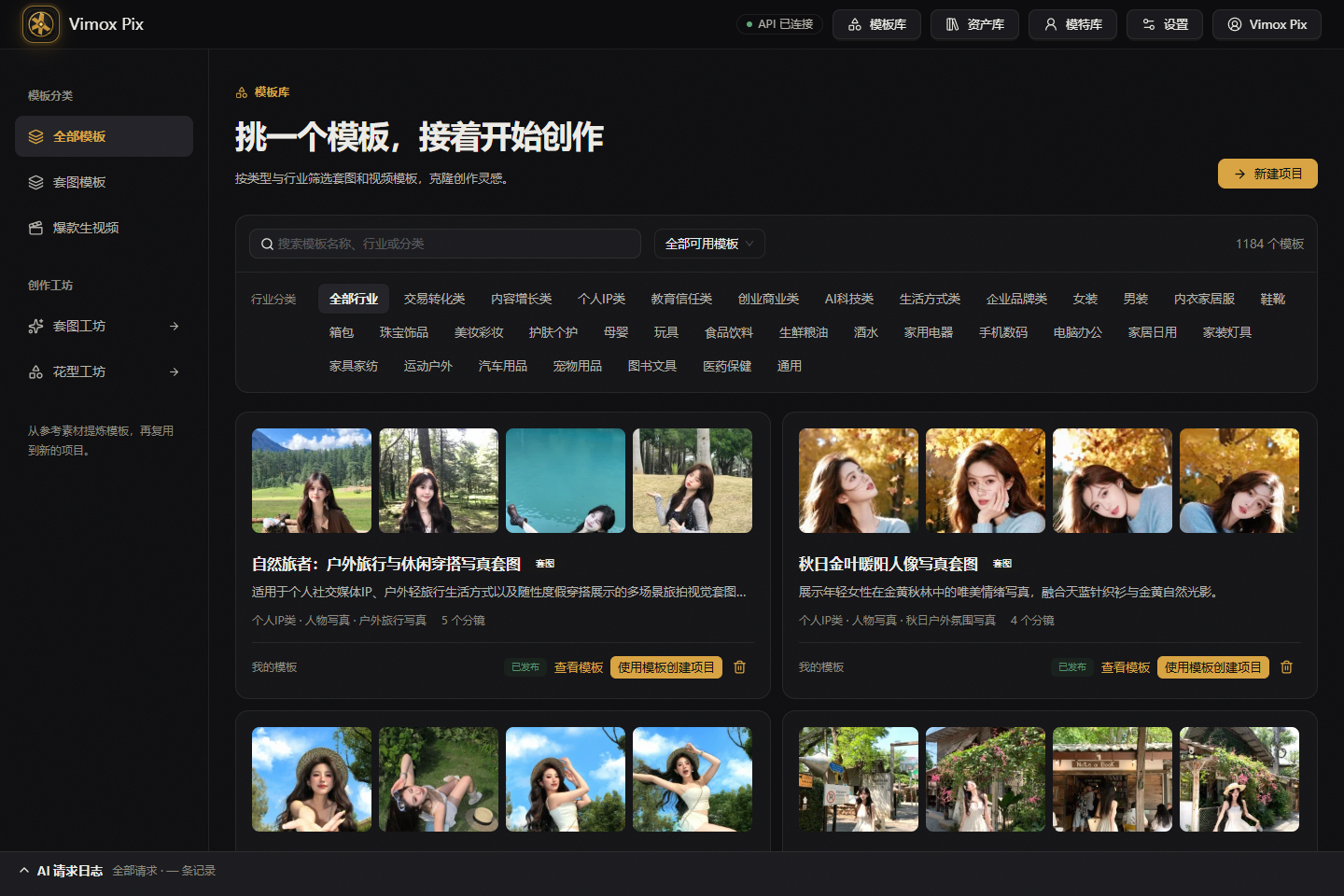
Task: Click 查看模板 for 秋日金叶暖阳 template
Action: click(x=1126, y=667)
